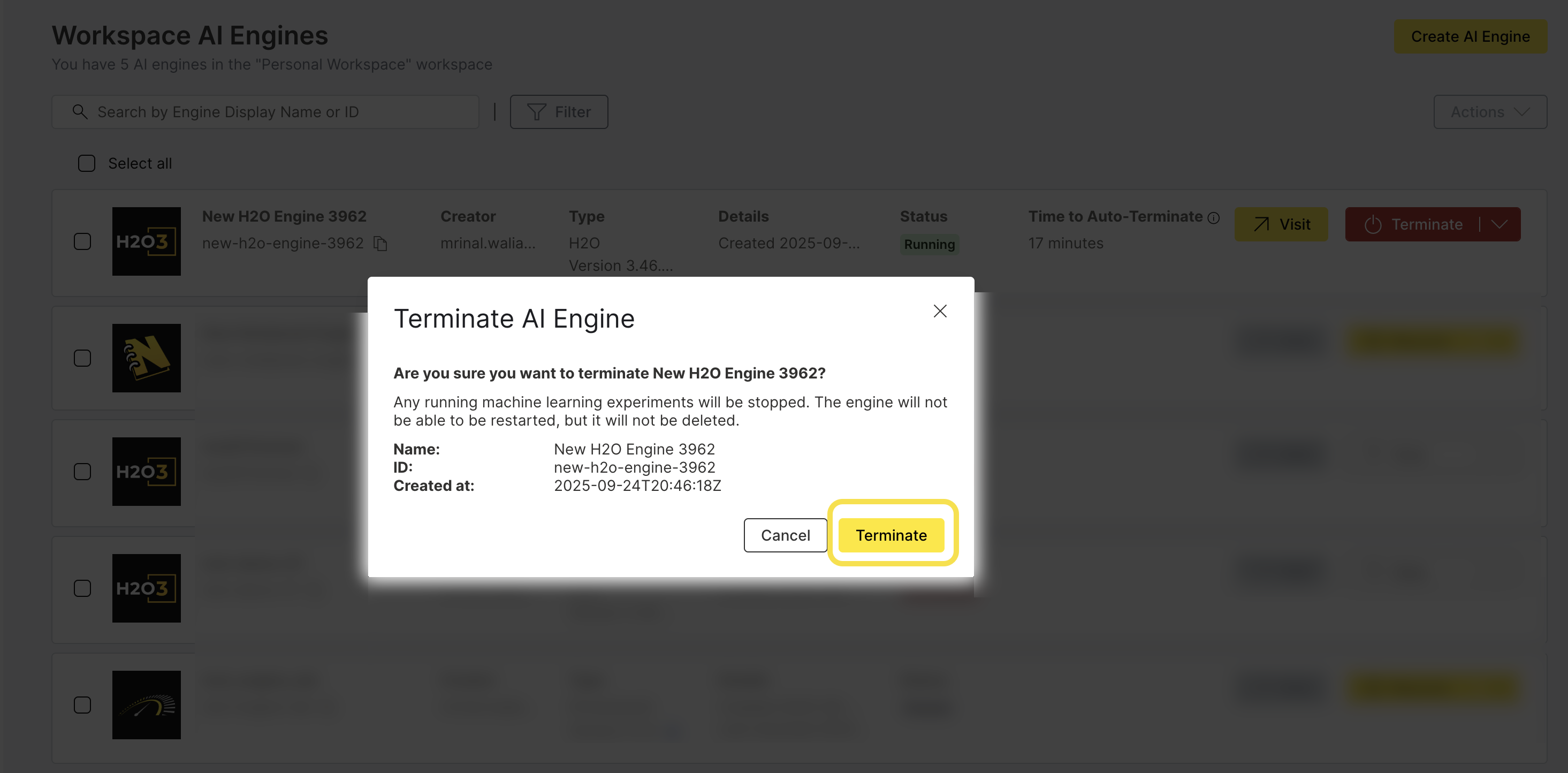This screenshot has height=773, width=1568.
Task: Click the Create AI Engine button
Action: click(1471, 36)
